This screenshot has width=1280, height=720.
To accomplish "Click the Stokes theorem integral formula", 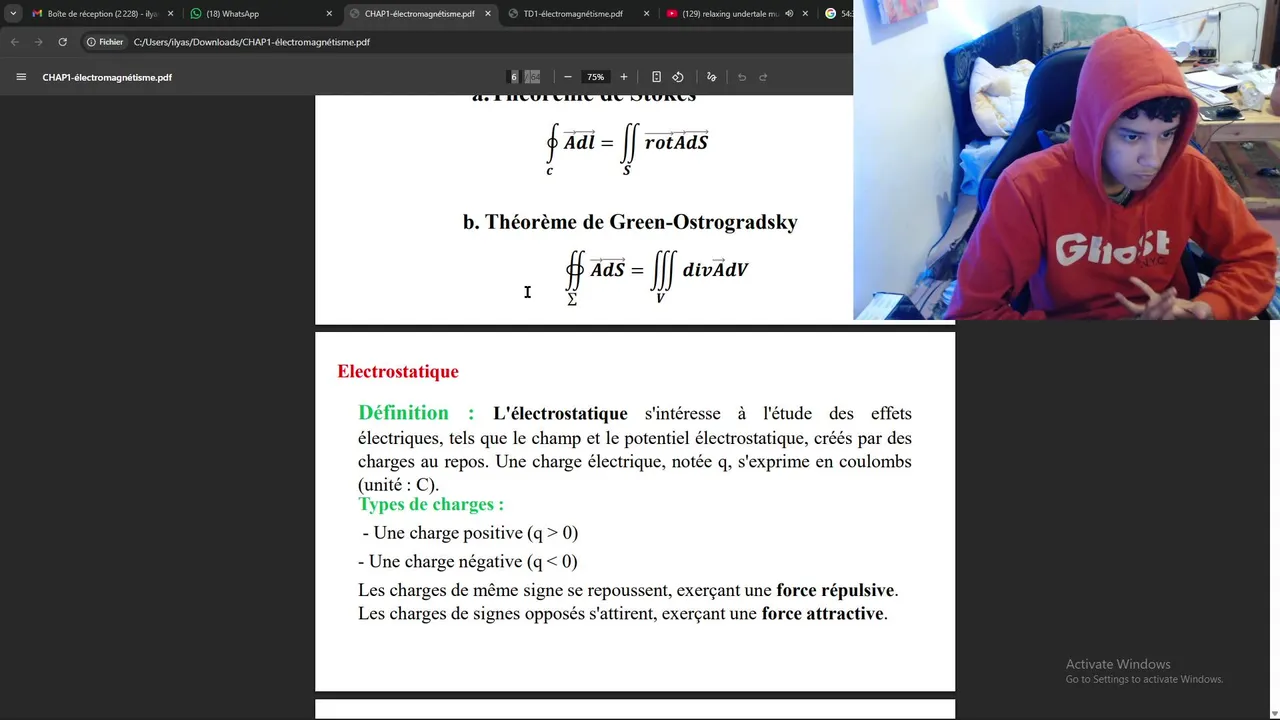I will 627,149.
